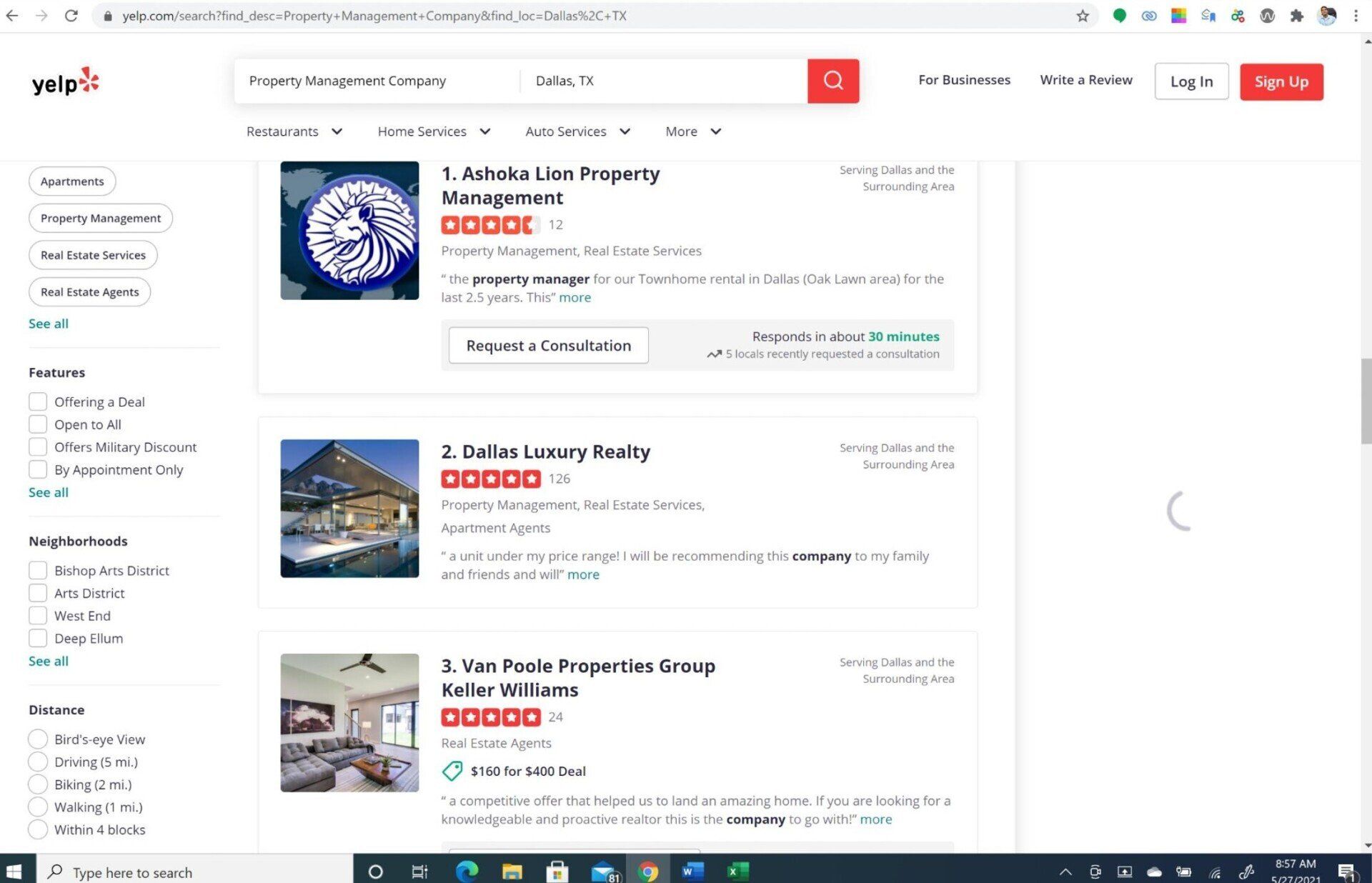Click the deal tag icon for $160 deal
Viewport: 1372px width, 883px height.
(x=452, y=771)
